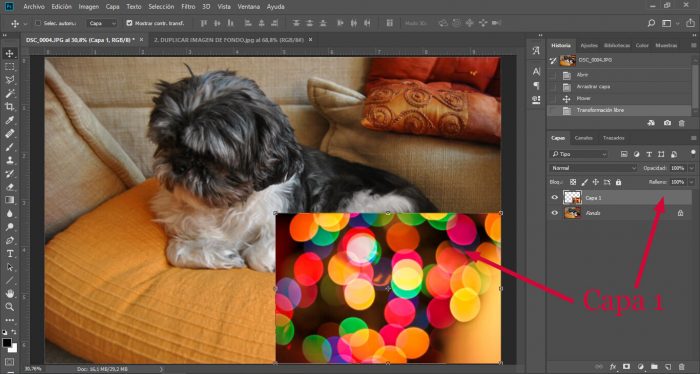
Task: Toggle lock position icon
Action: (x=596, y=182)
